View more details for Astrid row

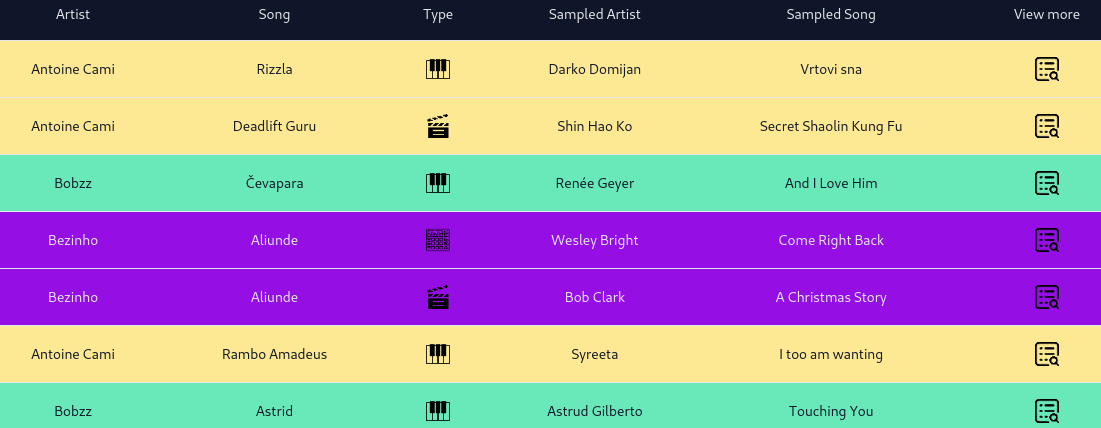[1046, 411]
